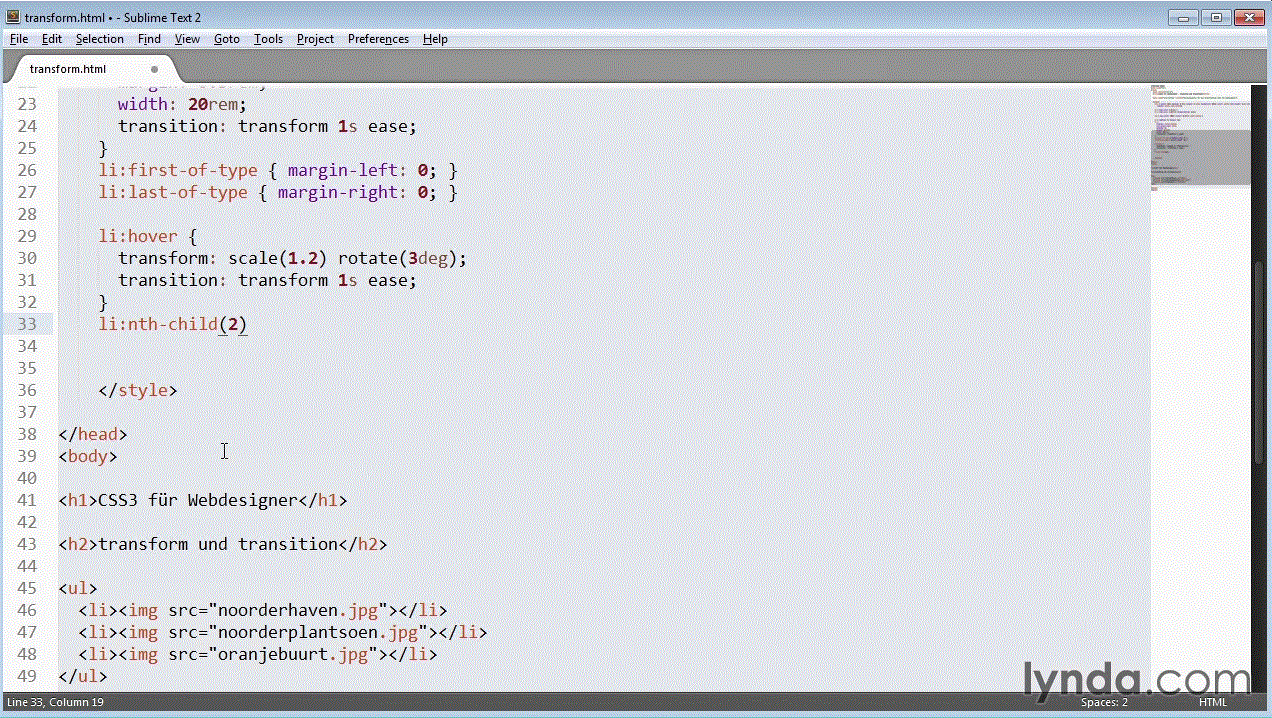Click the closing </ul> tag

point(83,676)
